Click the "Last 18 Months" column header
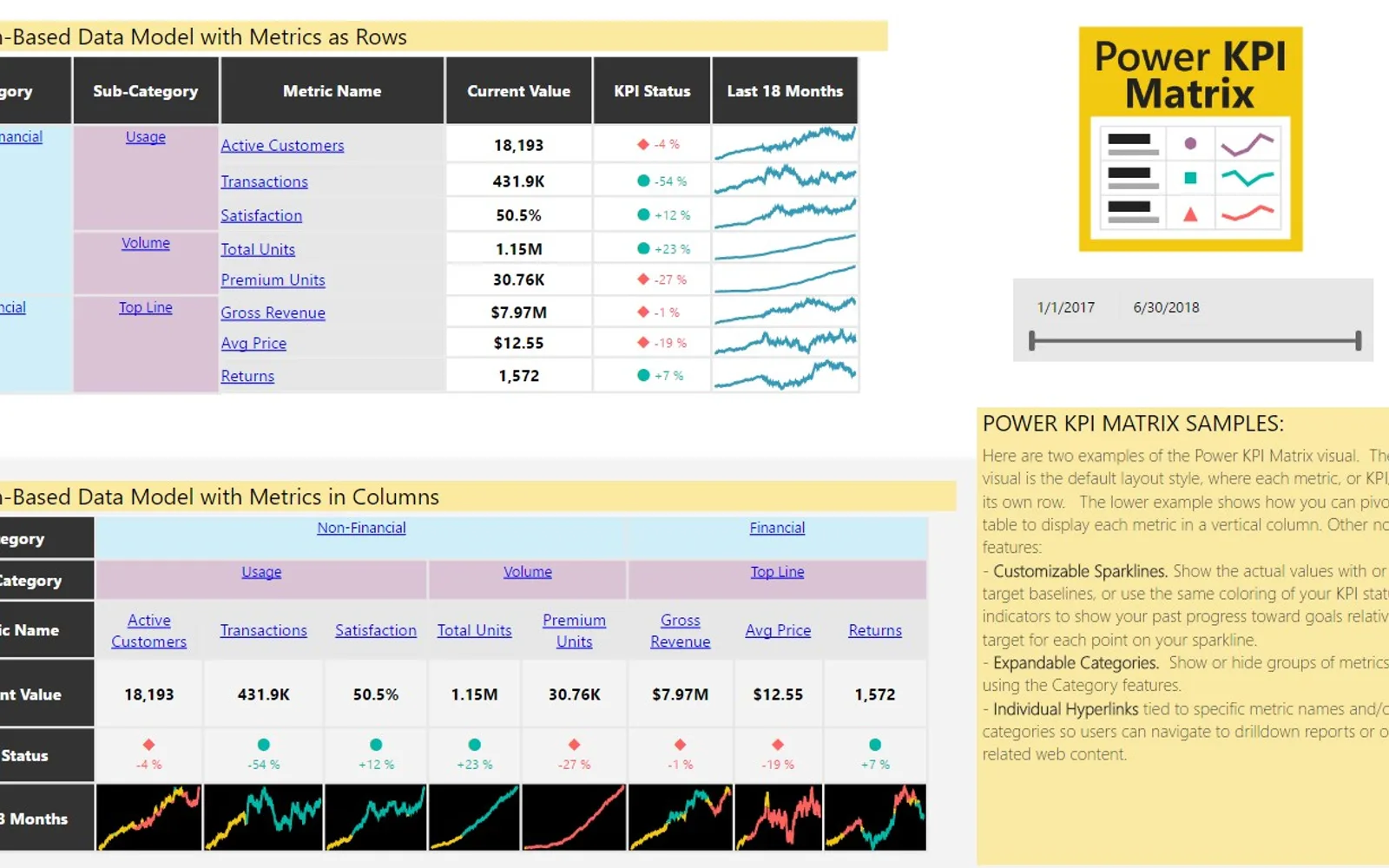Screen dimensions: 1389x868 pyautogui.click(x=785, y=91)
